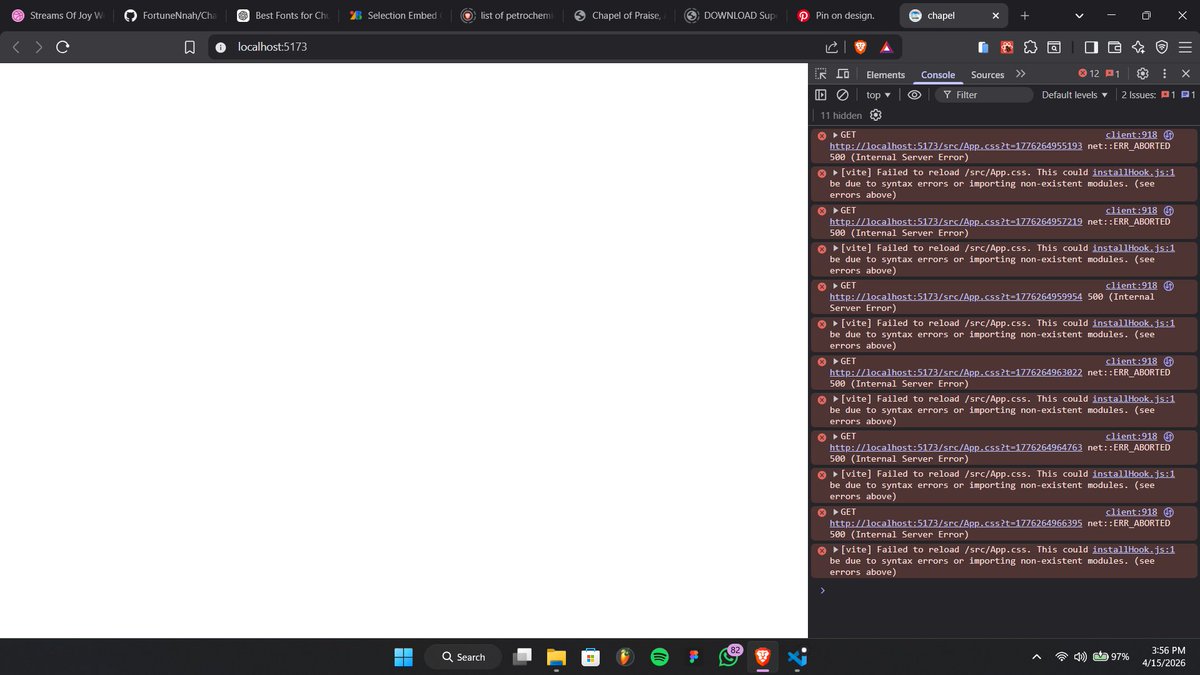The image size is (1200, 675).
Task: Close the DevTools panel
Action: pyautogui.click(x=1185, y=74)
